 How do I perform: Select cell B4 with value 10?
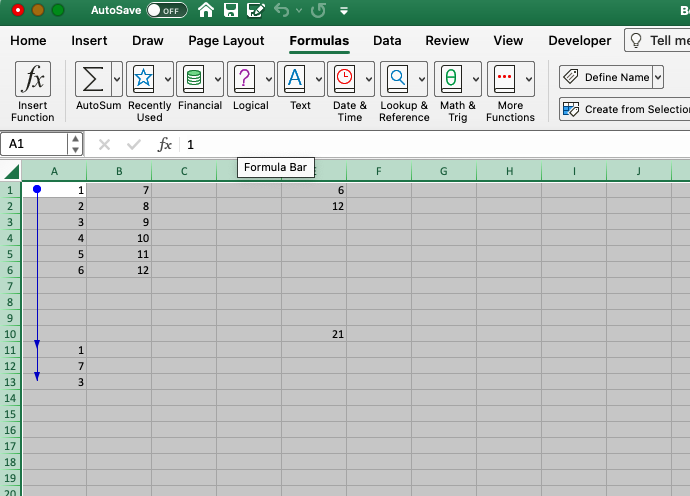click(119, 238)
